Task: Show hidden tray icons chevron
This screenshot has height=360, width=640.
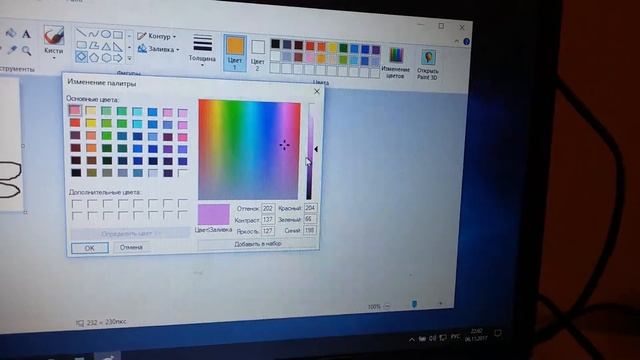Action: pyautogui.click(x=412, y=340)
